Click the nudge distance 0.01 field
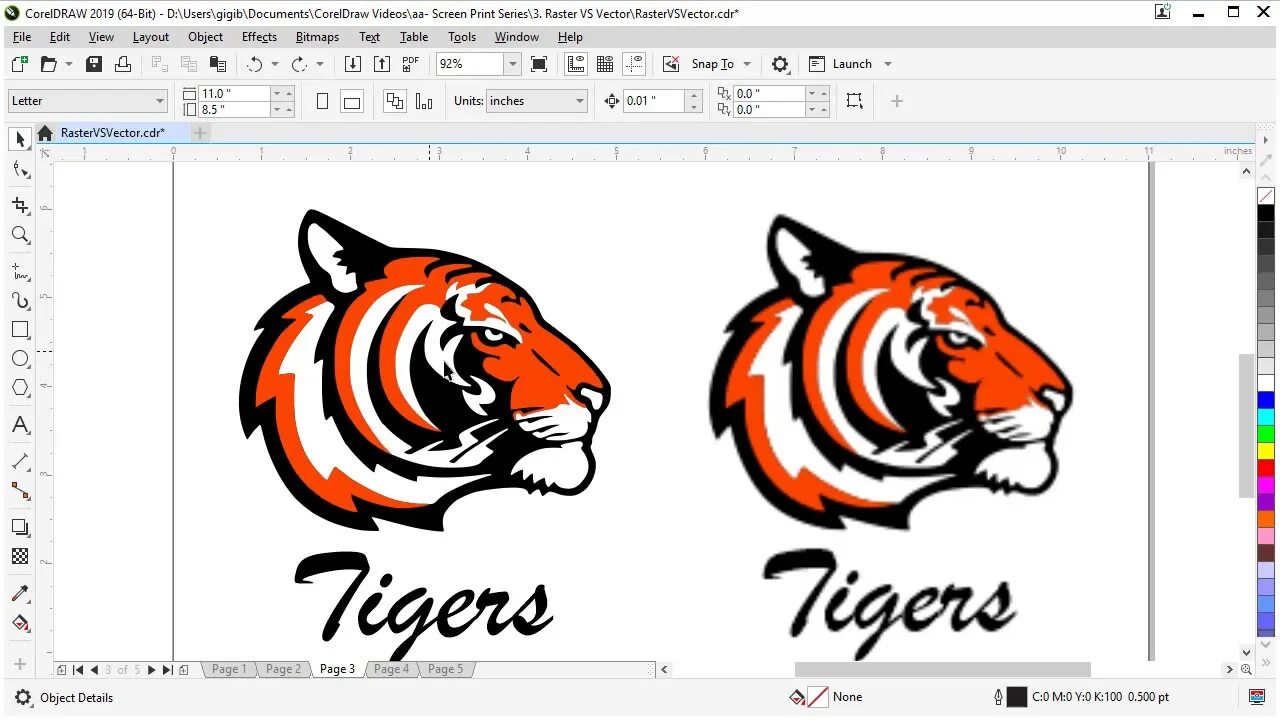The height and width of the screenshot is (720, 1280). point(654,101)
